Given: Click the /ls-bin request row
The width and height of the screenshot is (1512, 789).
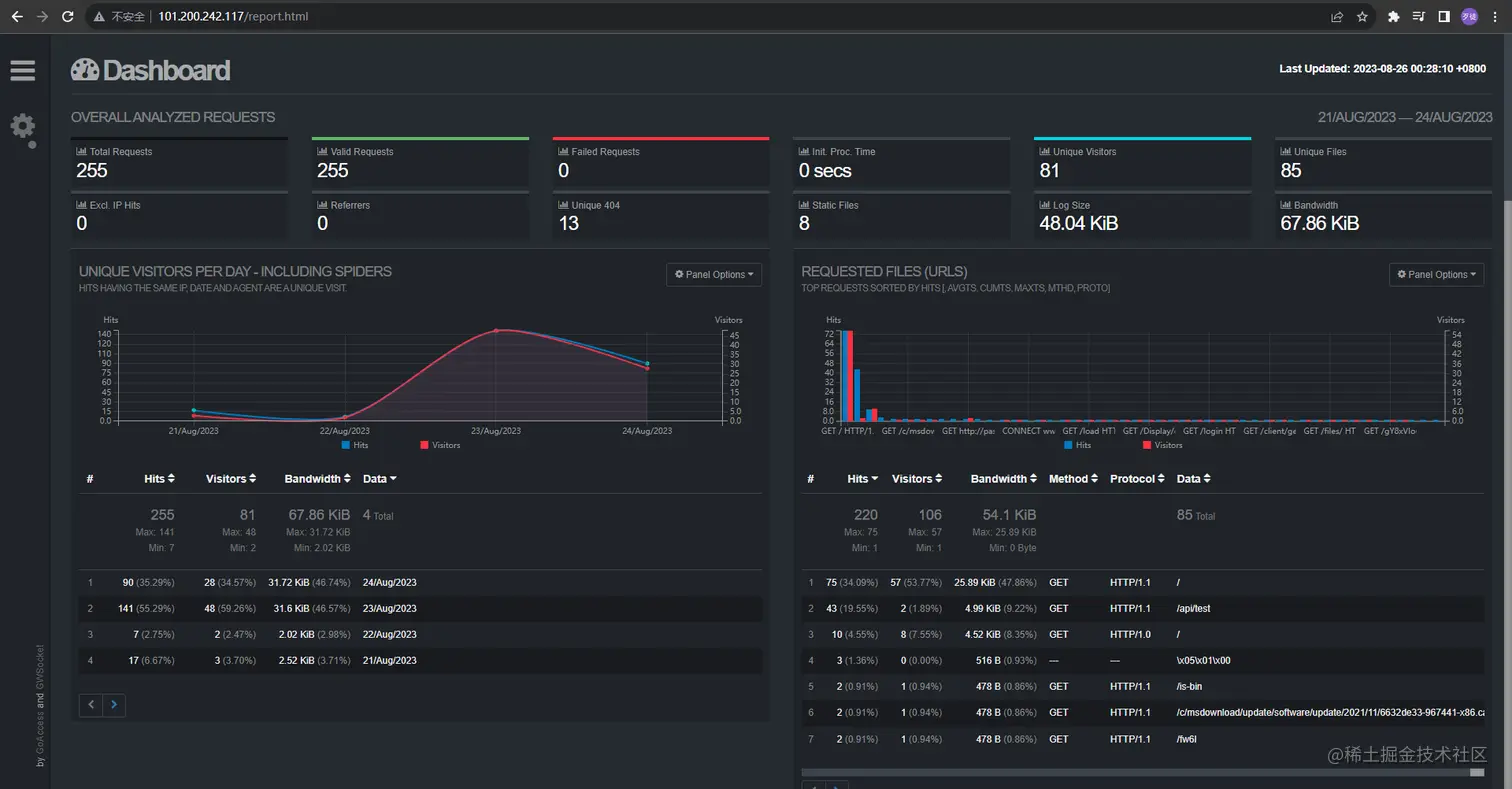Looking at the screenshot, I should 1143,687.
